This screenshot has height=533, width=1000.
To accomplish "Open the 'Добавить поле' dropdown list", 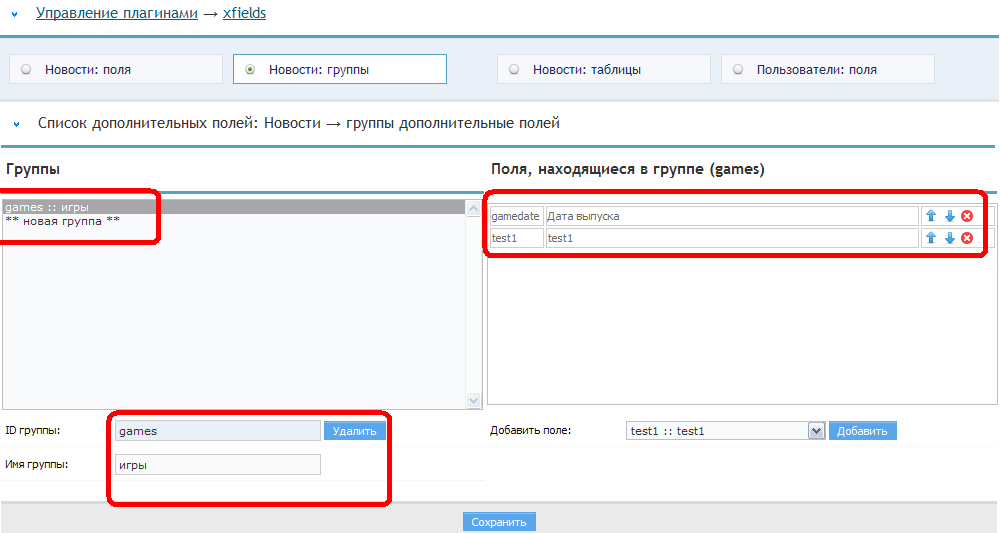I will pos(815,431).
